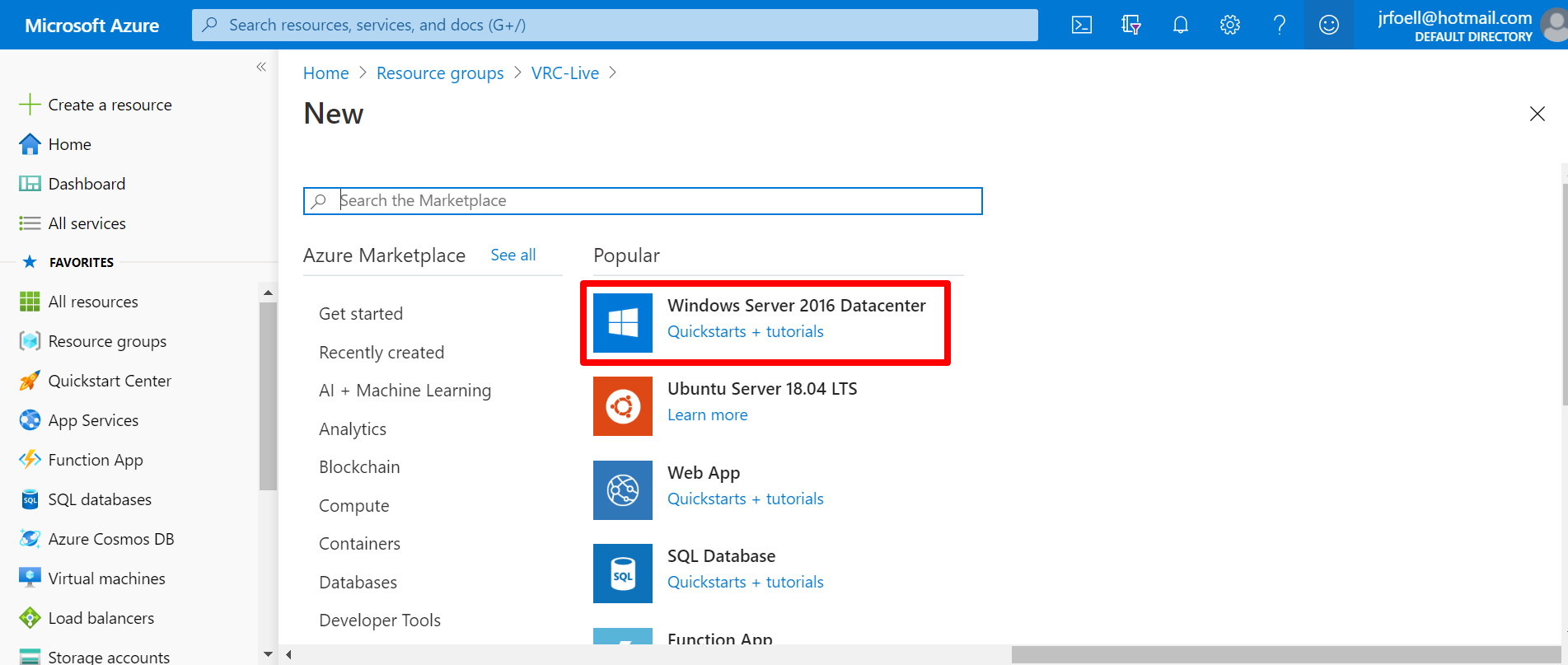
Task: Open portal settings gear
Action: tap(1230, 25)
